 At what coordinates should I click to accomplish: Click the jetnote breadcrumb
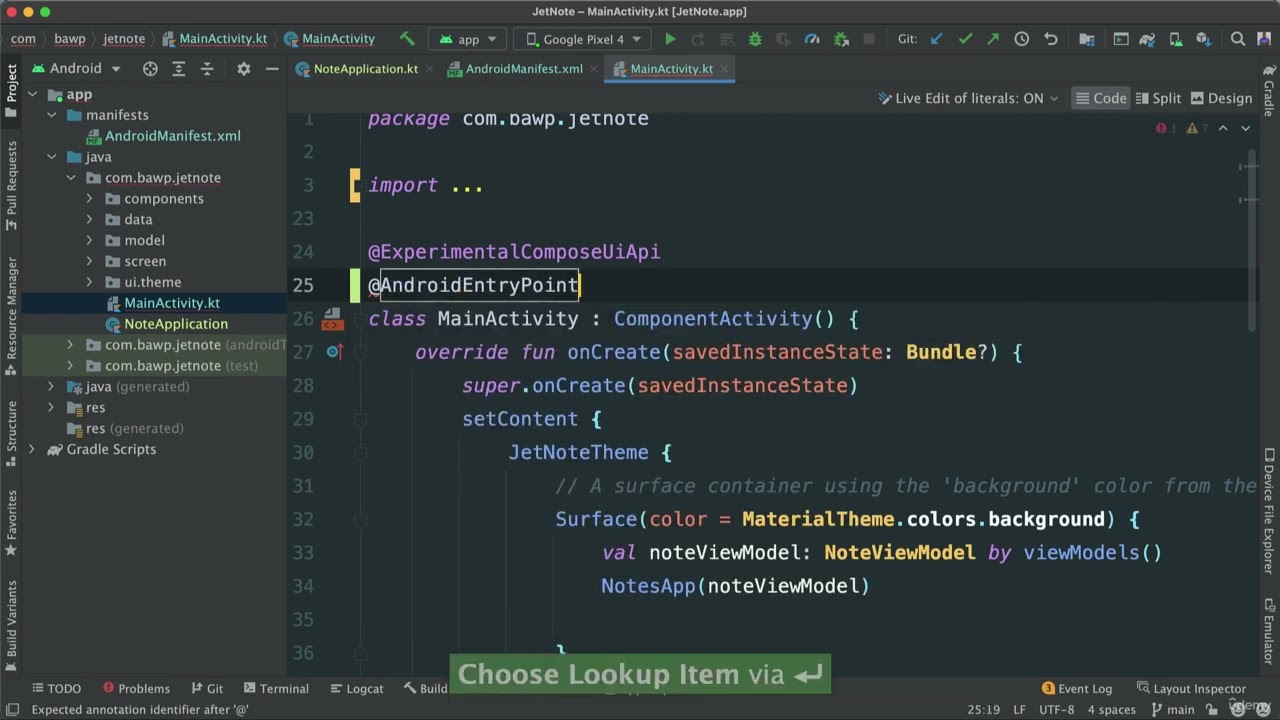click(124, 39)
